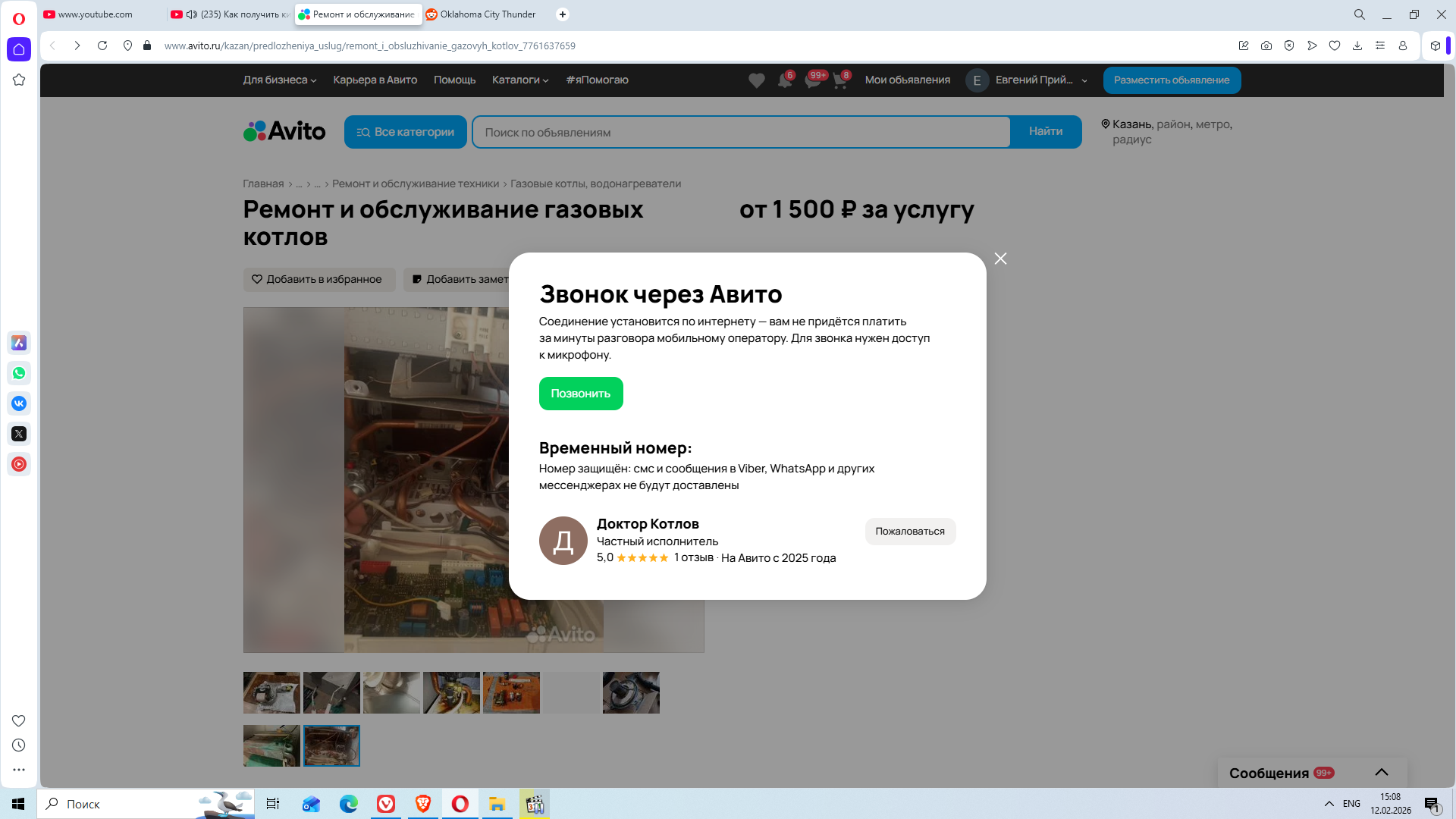The height and width of the screenshot is (819, 1456).
Task: Open the shopping cart icon
Action: [839, 80]
